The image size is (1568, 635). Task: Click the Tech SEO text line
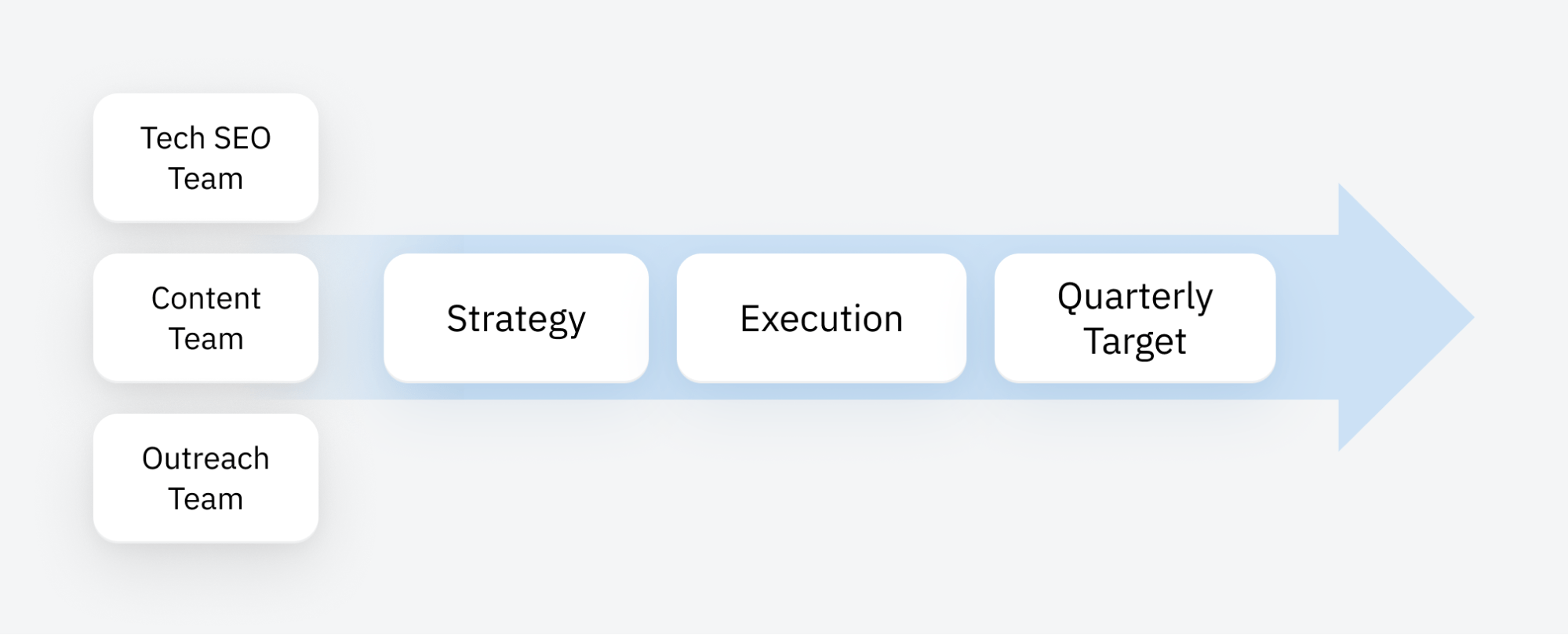[x=206, y=138]
